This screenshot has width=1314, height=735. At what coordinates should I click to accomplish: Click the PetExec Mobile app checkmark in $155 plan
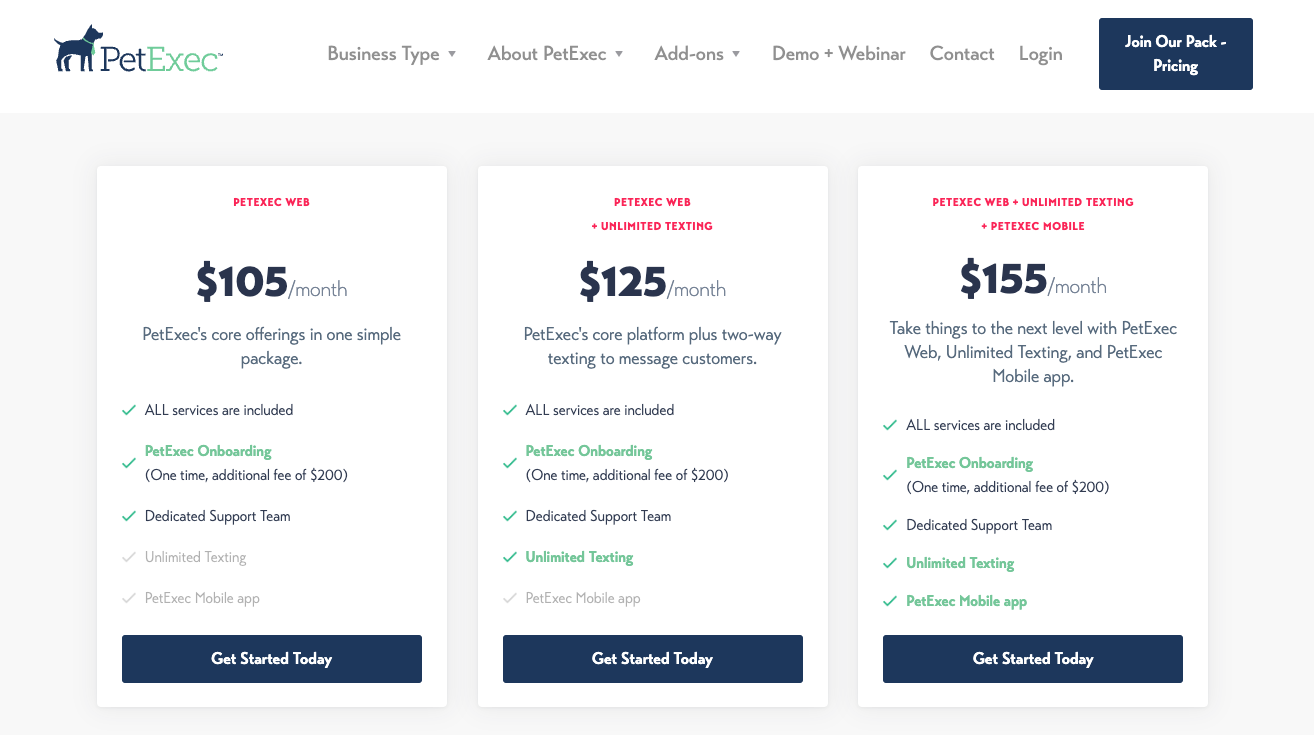(x=890, y=601)
